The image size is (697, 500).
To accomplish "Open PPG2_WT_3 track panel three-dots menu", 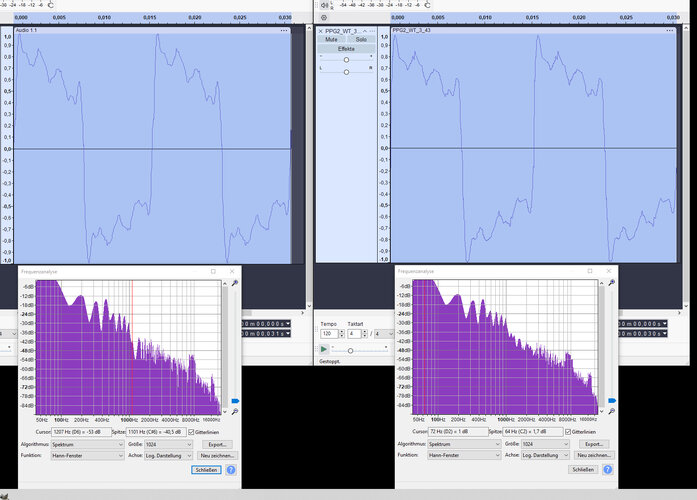I will pyautogui.click(x=373, y=31).
